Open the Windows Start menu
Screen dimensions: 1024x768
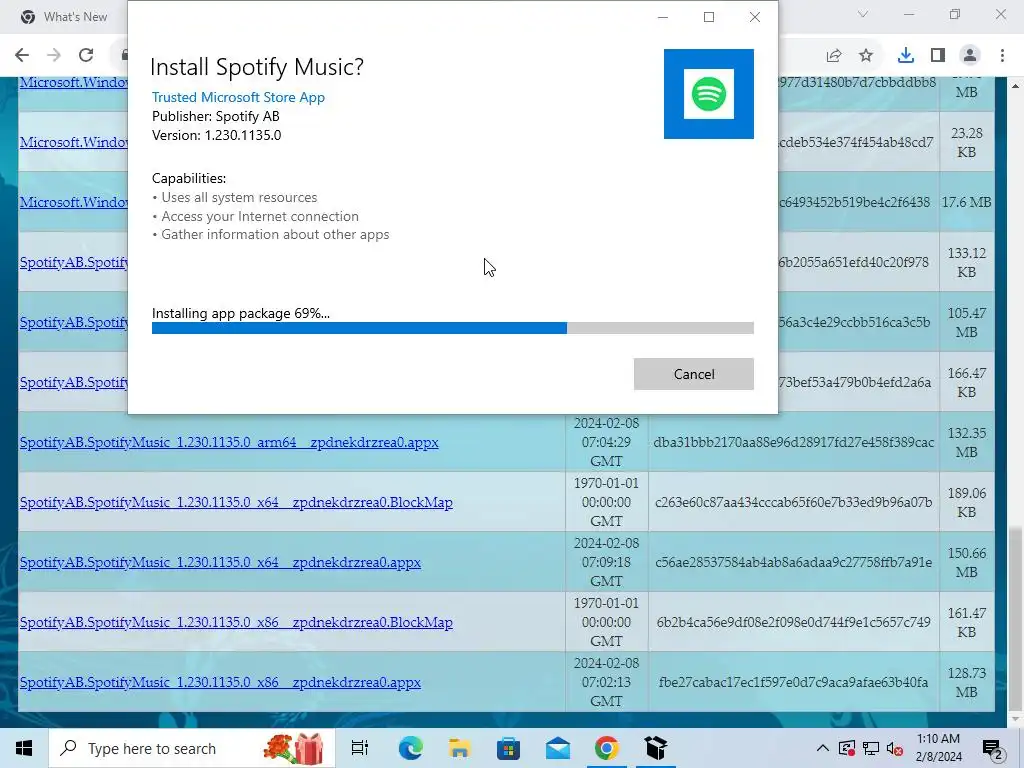(24, 748)
